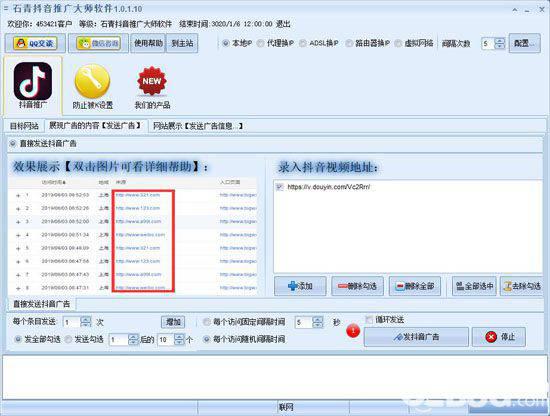Image resolution: width=550 pixels, height=416 pixels.
Task: Click the 删除勾选 button
Action: [x=357, y=286]
